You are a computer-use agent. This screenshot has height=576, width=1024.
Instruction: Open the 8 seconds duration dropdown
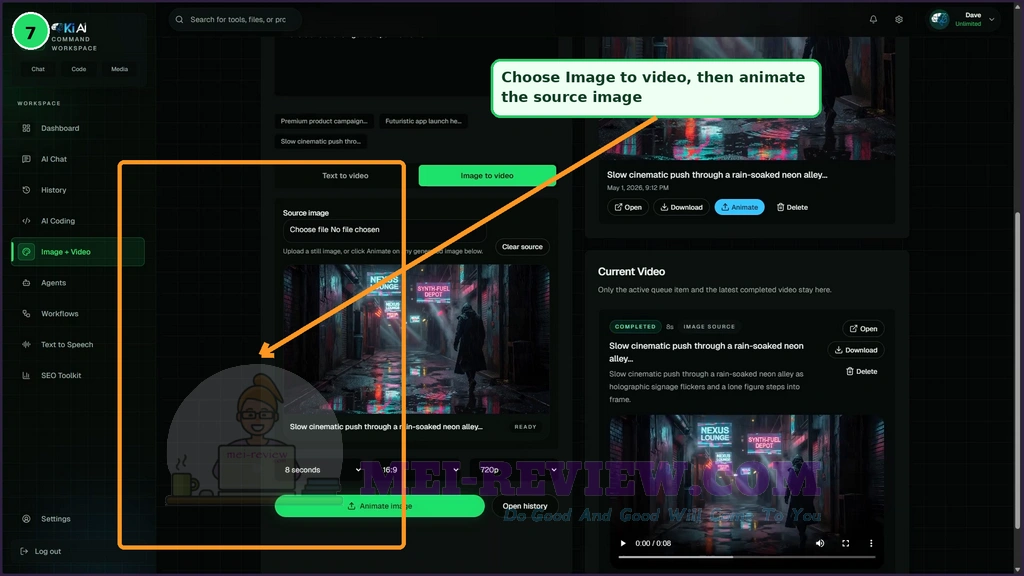click(x=323, y=470)
